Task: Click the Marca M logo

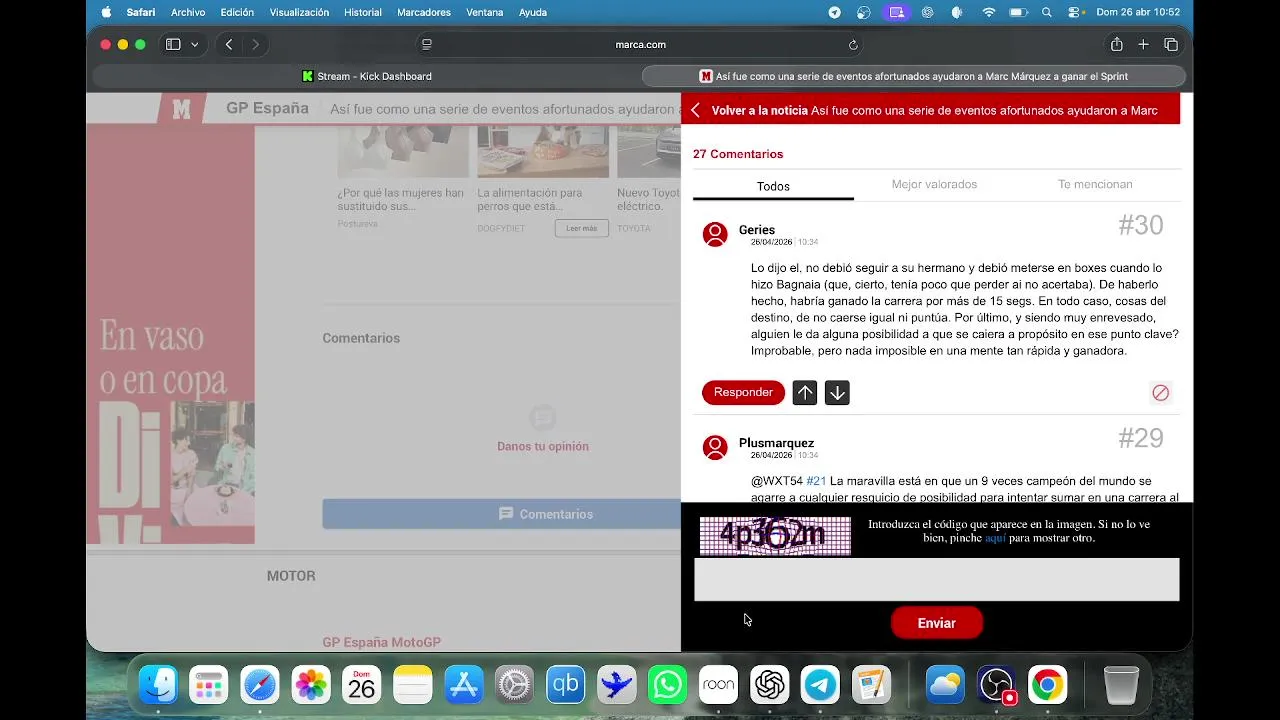Action: [181, 109]
